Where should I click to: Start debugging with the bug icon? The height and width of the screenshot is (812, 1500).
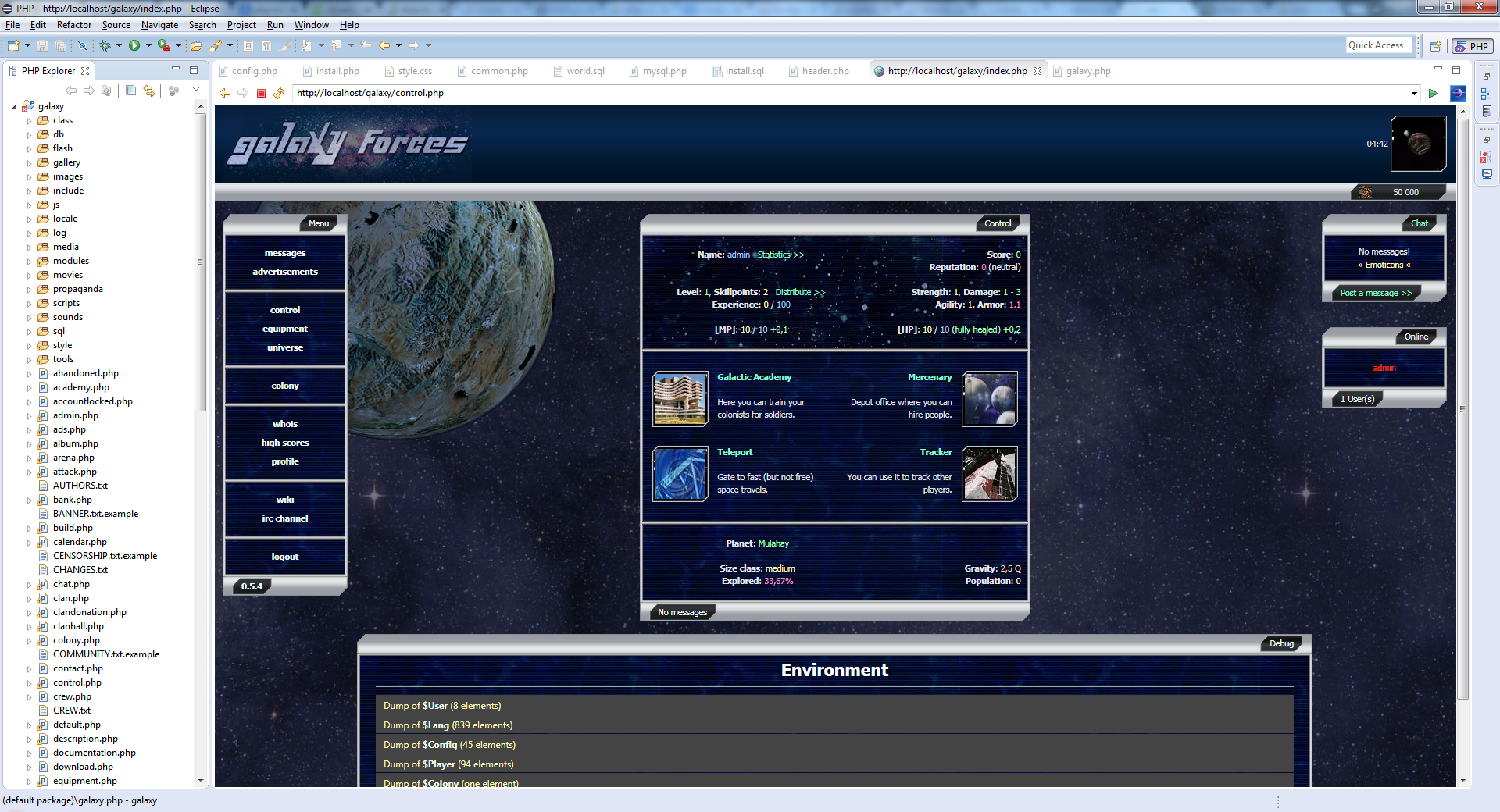pos(105,45)
